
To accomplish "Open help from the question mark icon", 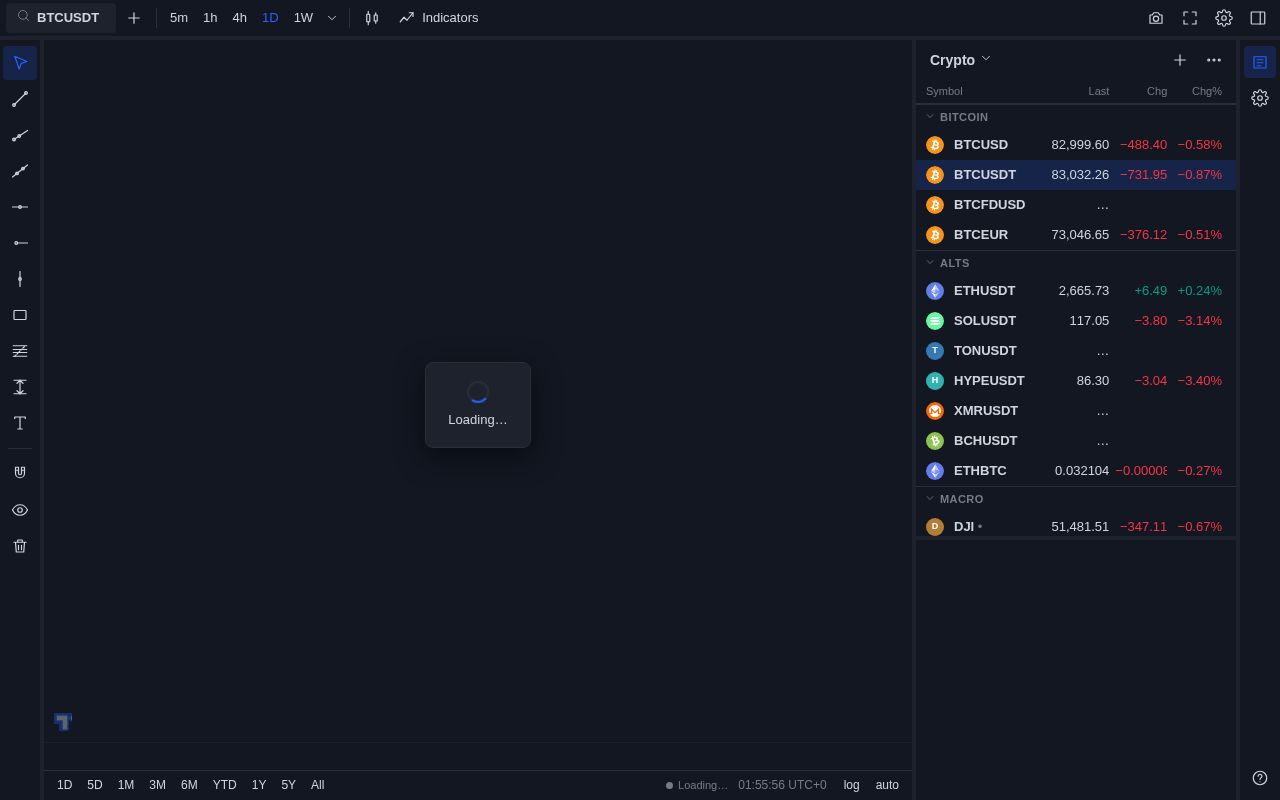I will [1260, 778].
